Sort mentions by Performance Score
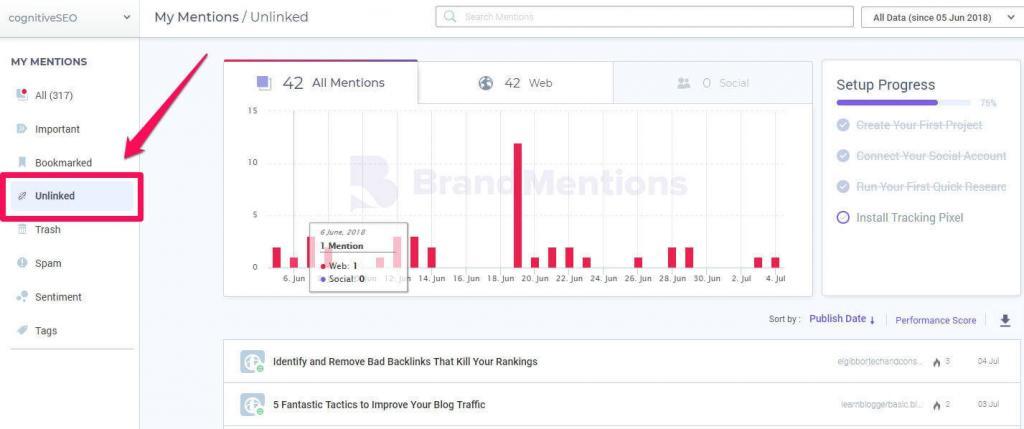The width and height of the screenshot is (1024, 429). pos(935,320)
